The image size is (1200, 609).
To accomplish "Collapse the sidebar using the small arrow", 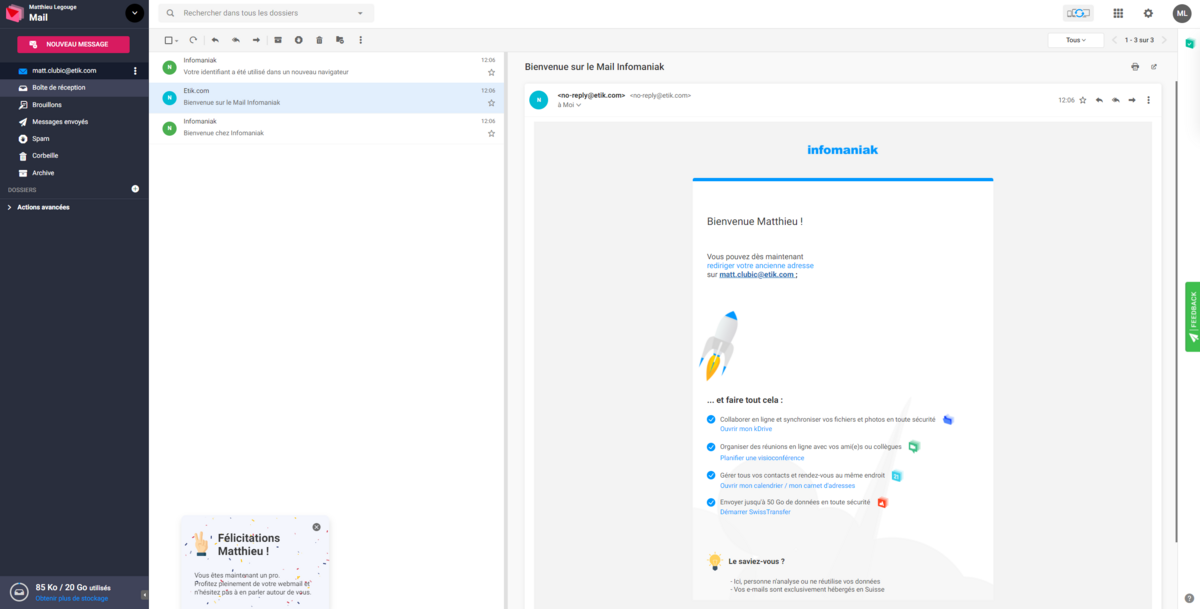I will 144,594.
